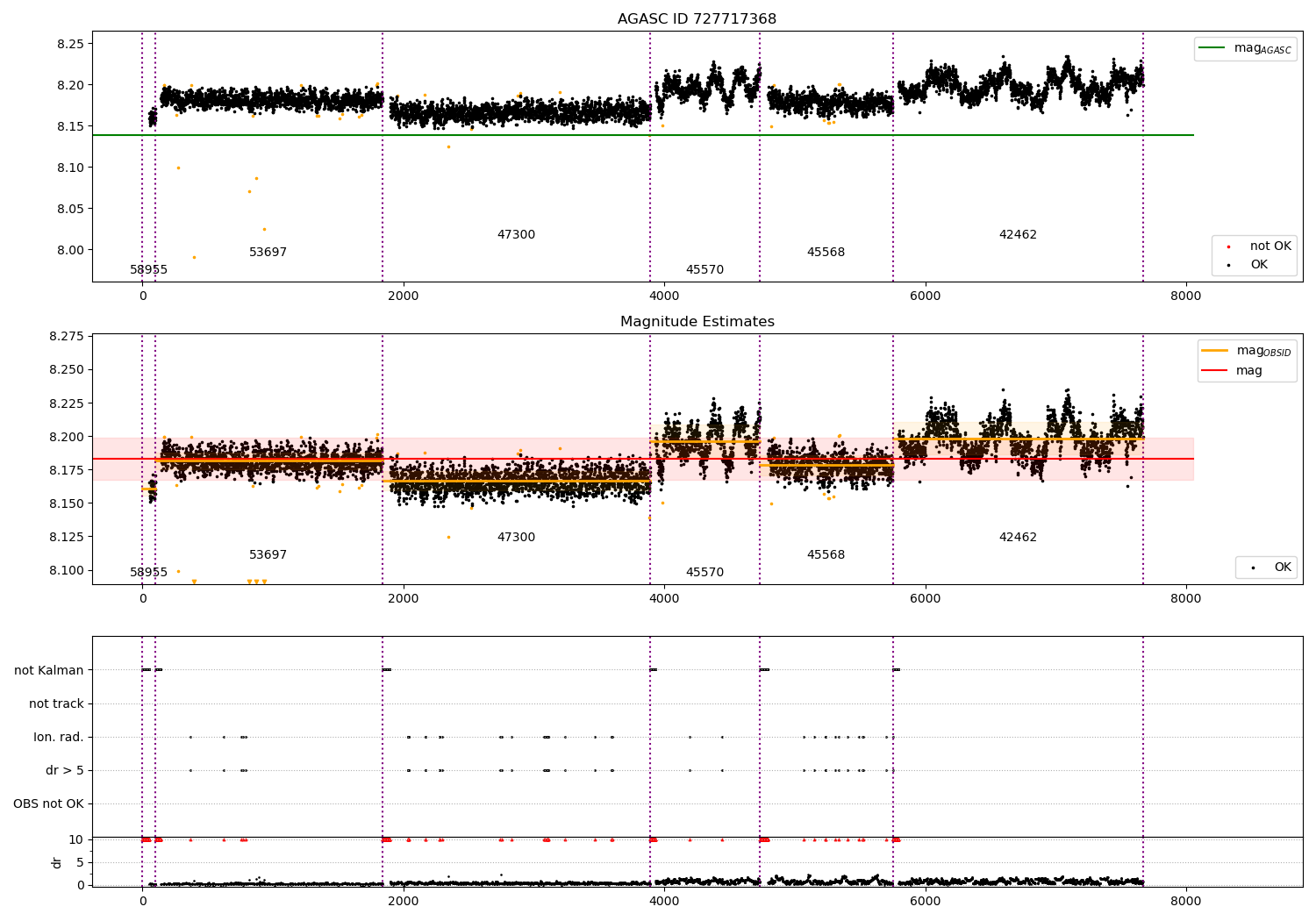The height and width of the screenshot is (921, 1316).
Task: Click the 8.100 y-axis tick in middle plot
Action: click(66, 570)
